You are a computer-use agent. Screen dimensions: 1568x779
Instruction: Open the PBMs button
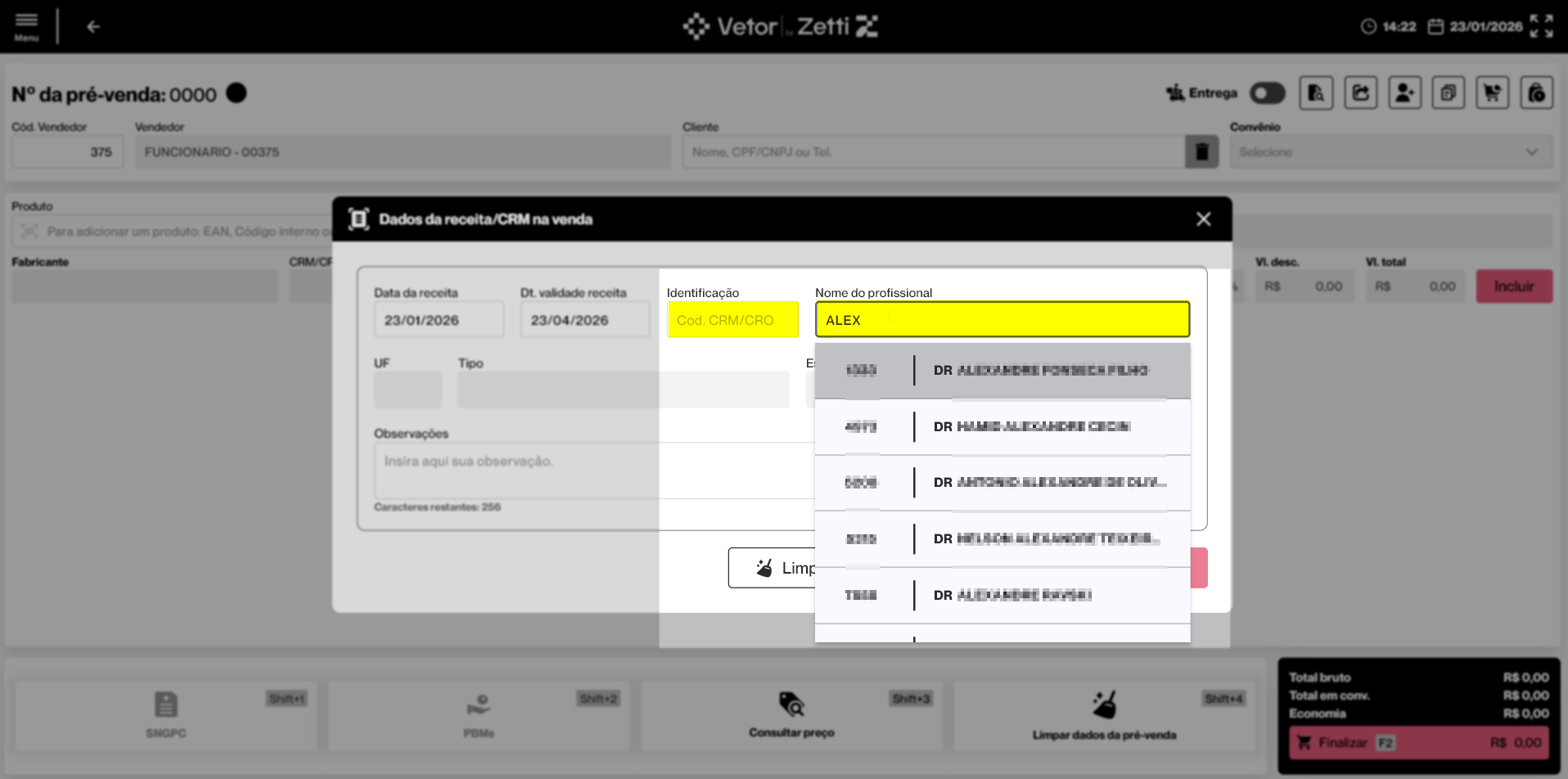479,716
